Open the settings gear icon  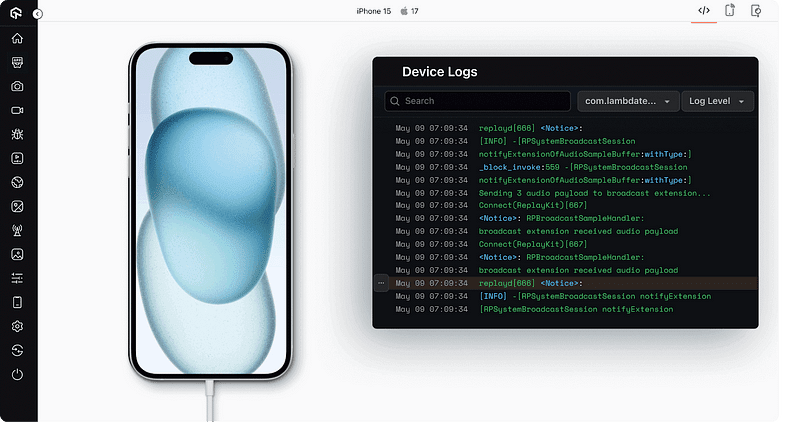point(17,326)
